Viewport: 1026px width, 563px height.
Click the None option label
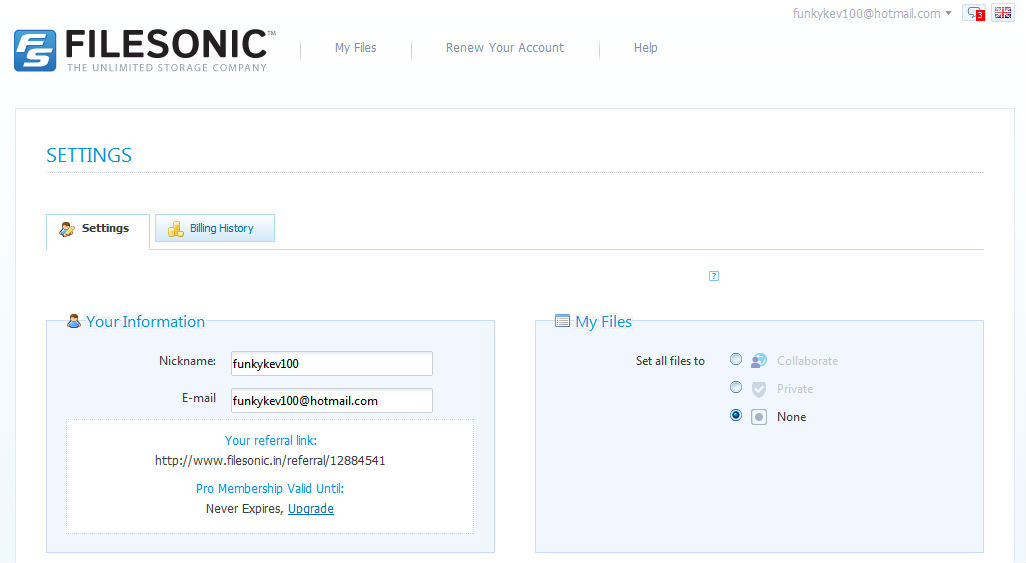click(791, 417)
